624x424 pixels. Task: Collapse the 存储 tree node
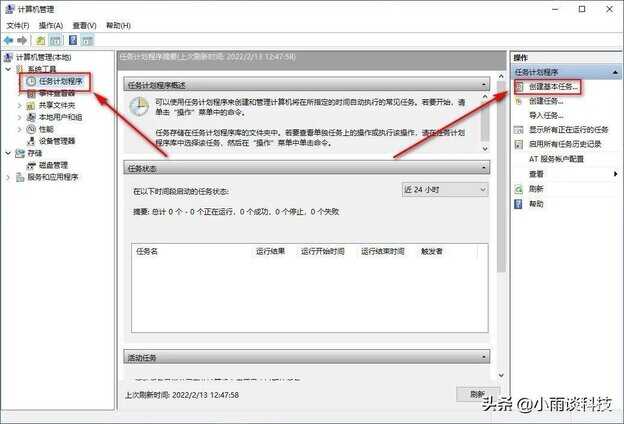click(8, 153)
